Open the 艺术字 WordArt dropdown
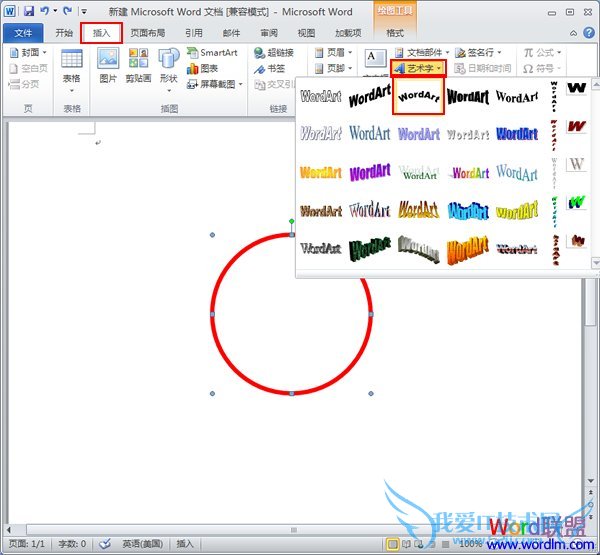The height and width of the screenshot is (555, 600). (x=418, y=69)
